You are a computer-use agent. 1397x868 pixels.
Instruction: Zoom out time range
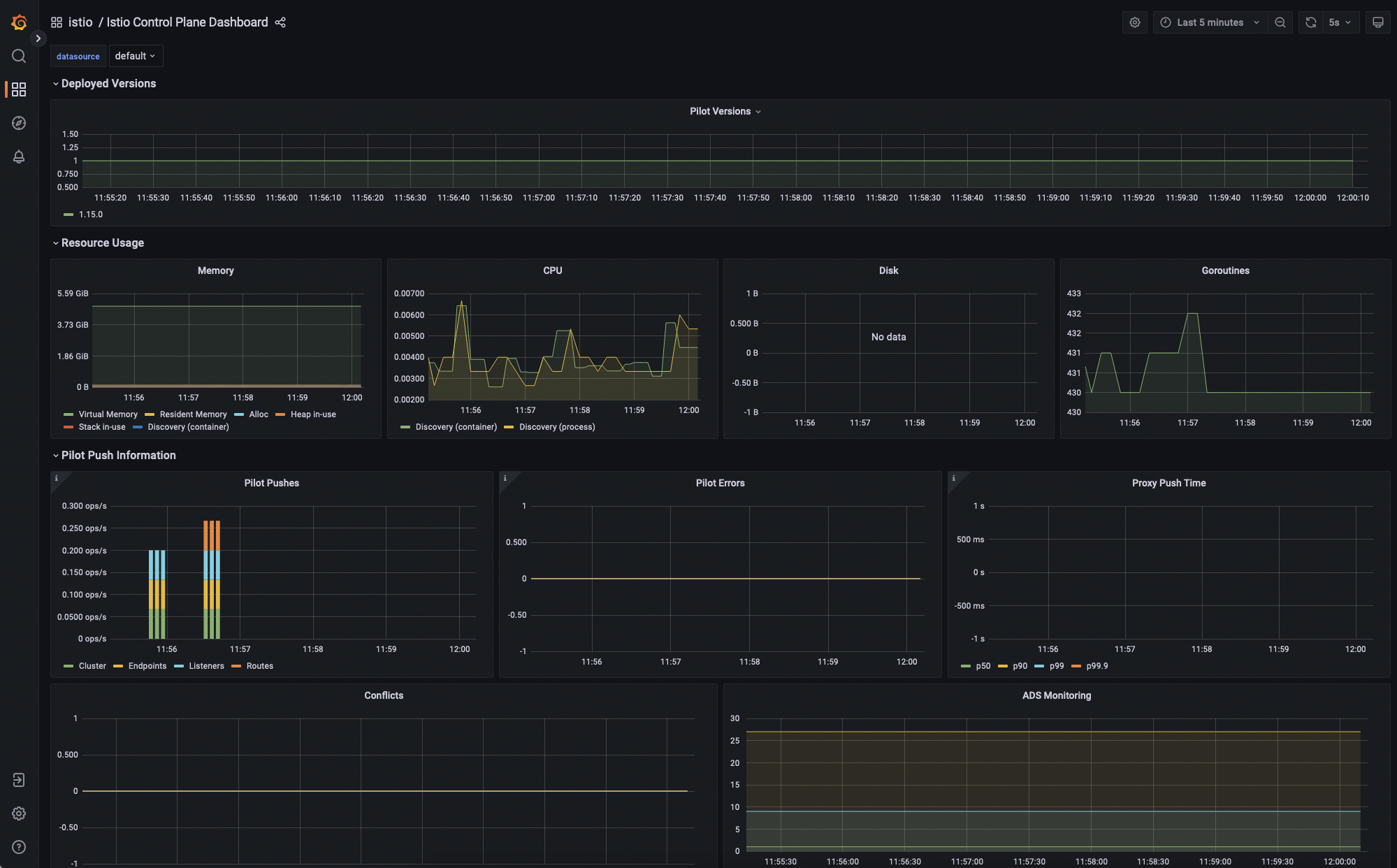point(1280,22)
